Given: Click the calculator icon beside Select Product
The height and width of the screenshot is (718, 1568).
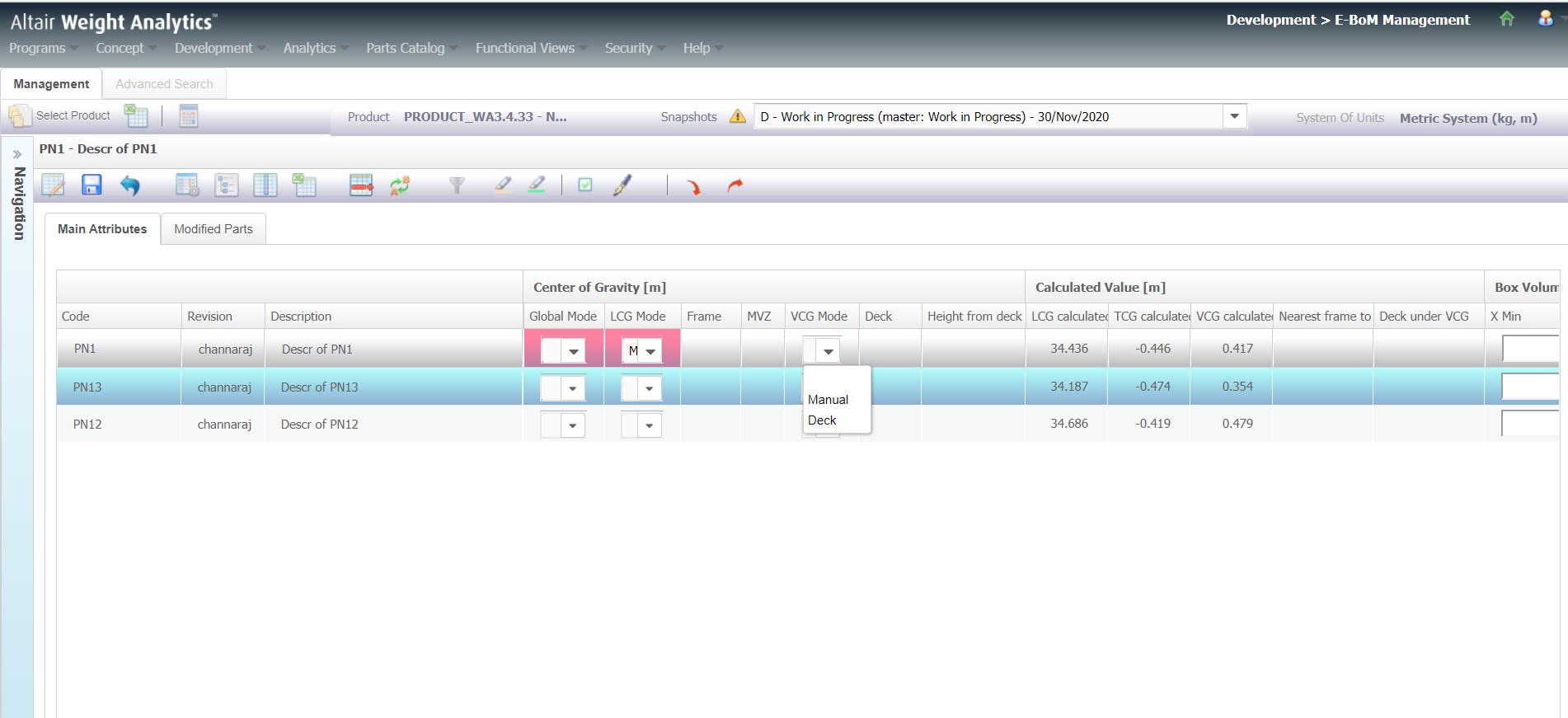Looking at the screenshot, I should pos(189,116).
